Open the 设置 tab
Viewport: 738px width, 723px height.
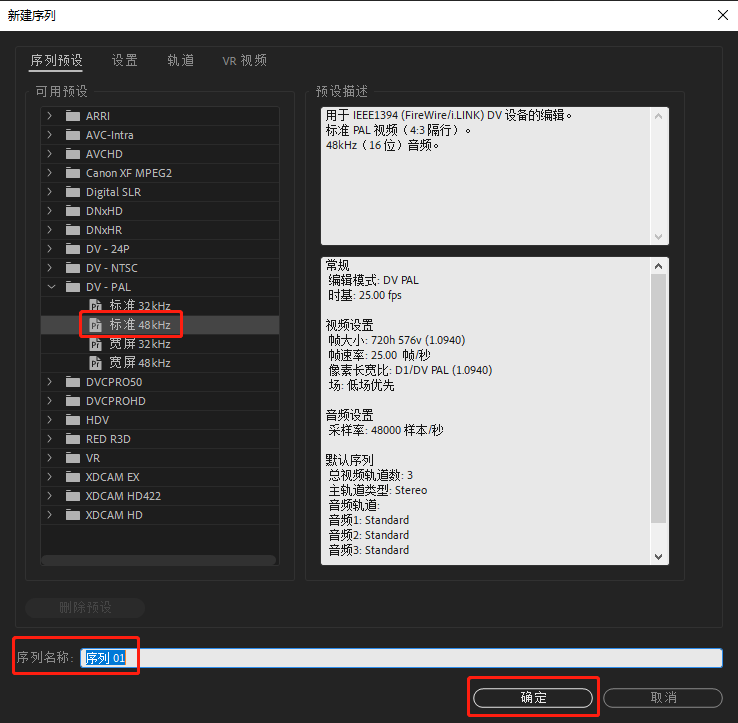[124, 60]
